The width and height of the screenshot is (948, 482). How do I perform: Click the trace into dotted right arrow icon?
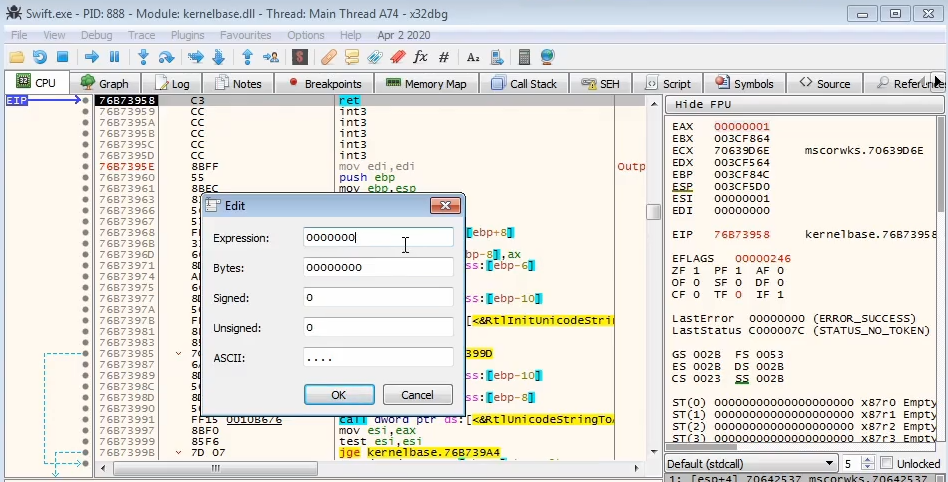(x=196, y=57)
